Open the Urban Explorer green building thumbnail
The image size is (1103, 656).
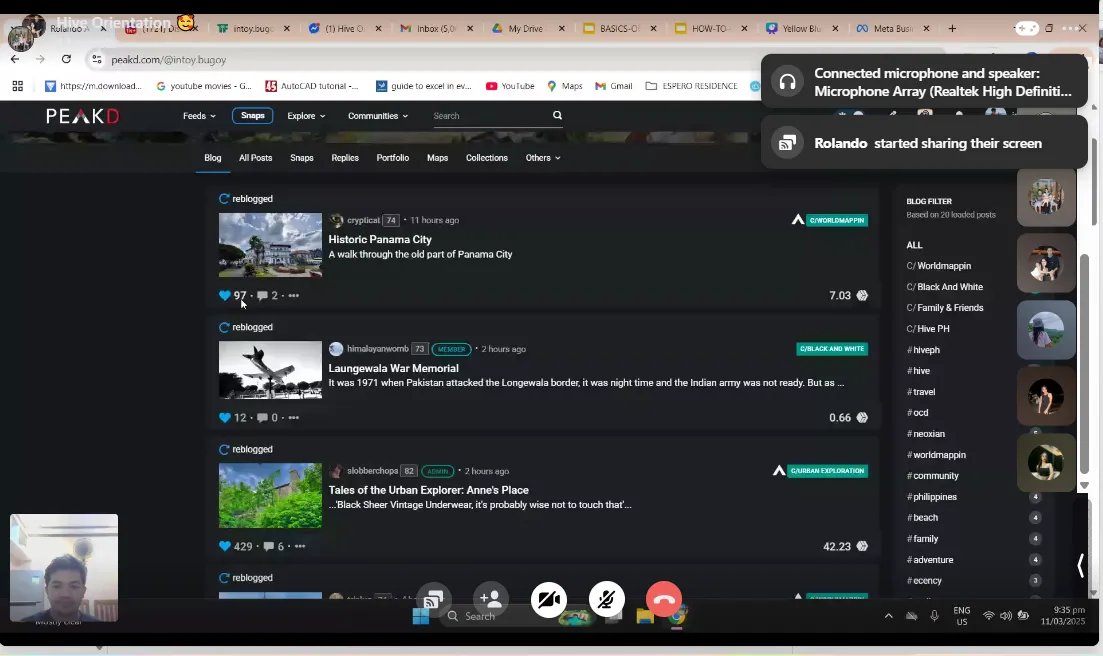coord(270,495)
